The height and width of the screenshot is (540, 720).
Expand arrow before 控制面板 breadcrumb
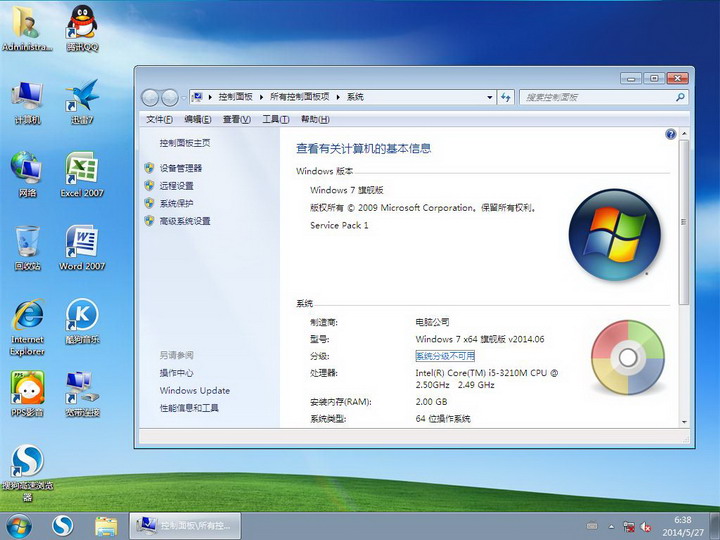tap(210, 97)
